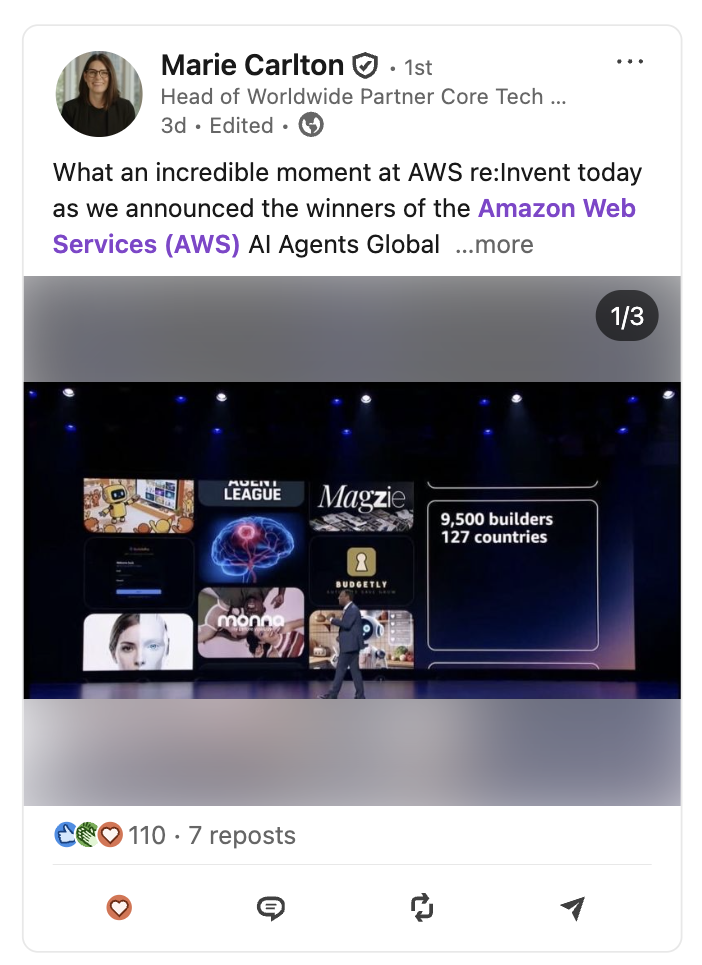This screenshot has height=965, width=702.
Task: Click the globe public visibility icon
Action: tap(311, 125)
